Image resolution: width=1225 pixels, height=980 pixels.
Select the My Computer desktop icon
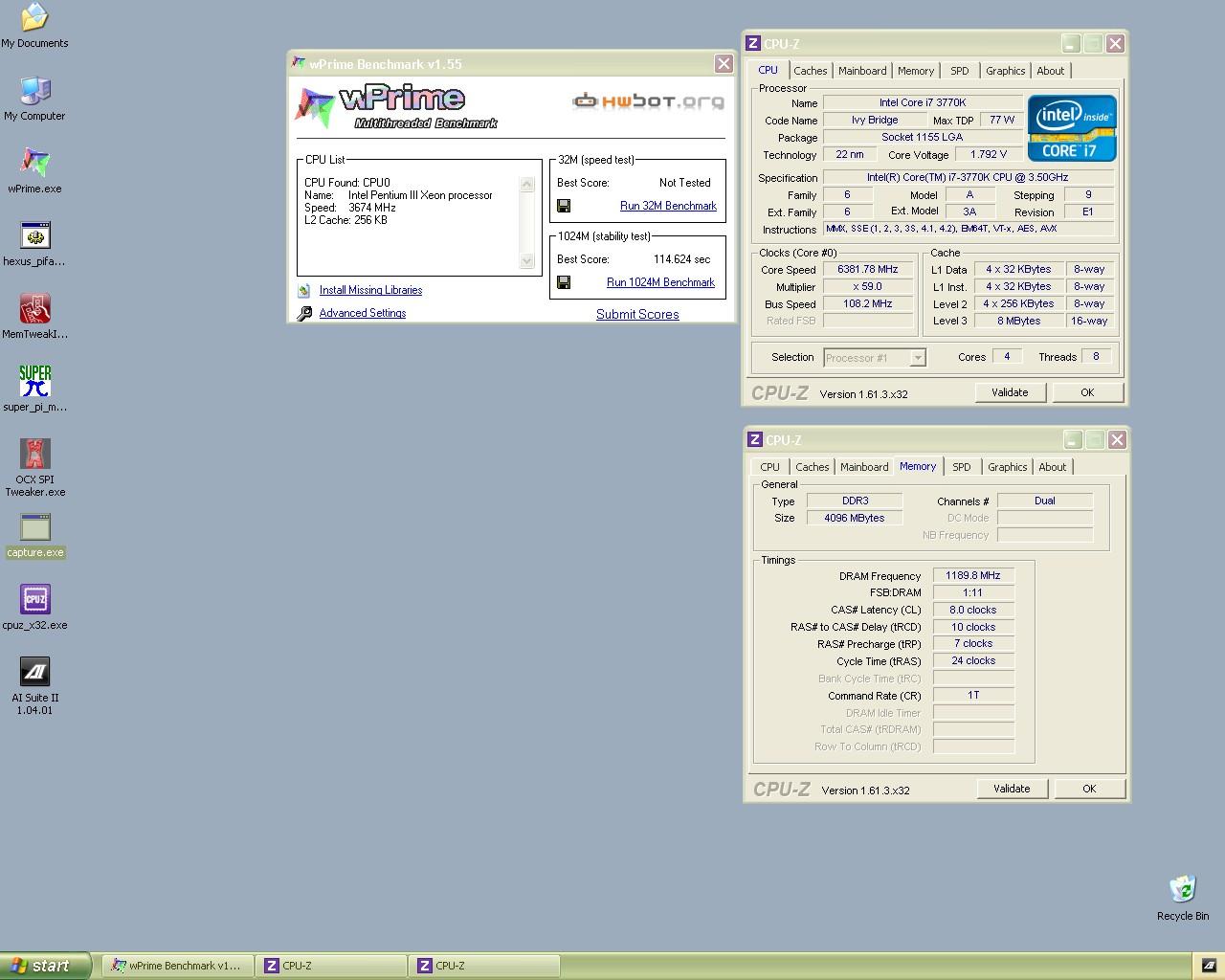click(34, 99)
